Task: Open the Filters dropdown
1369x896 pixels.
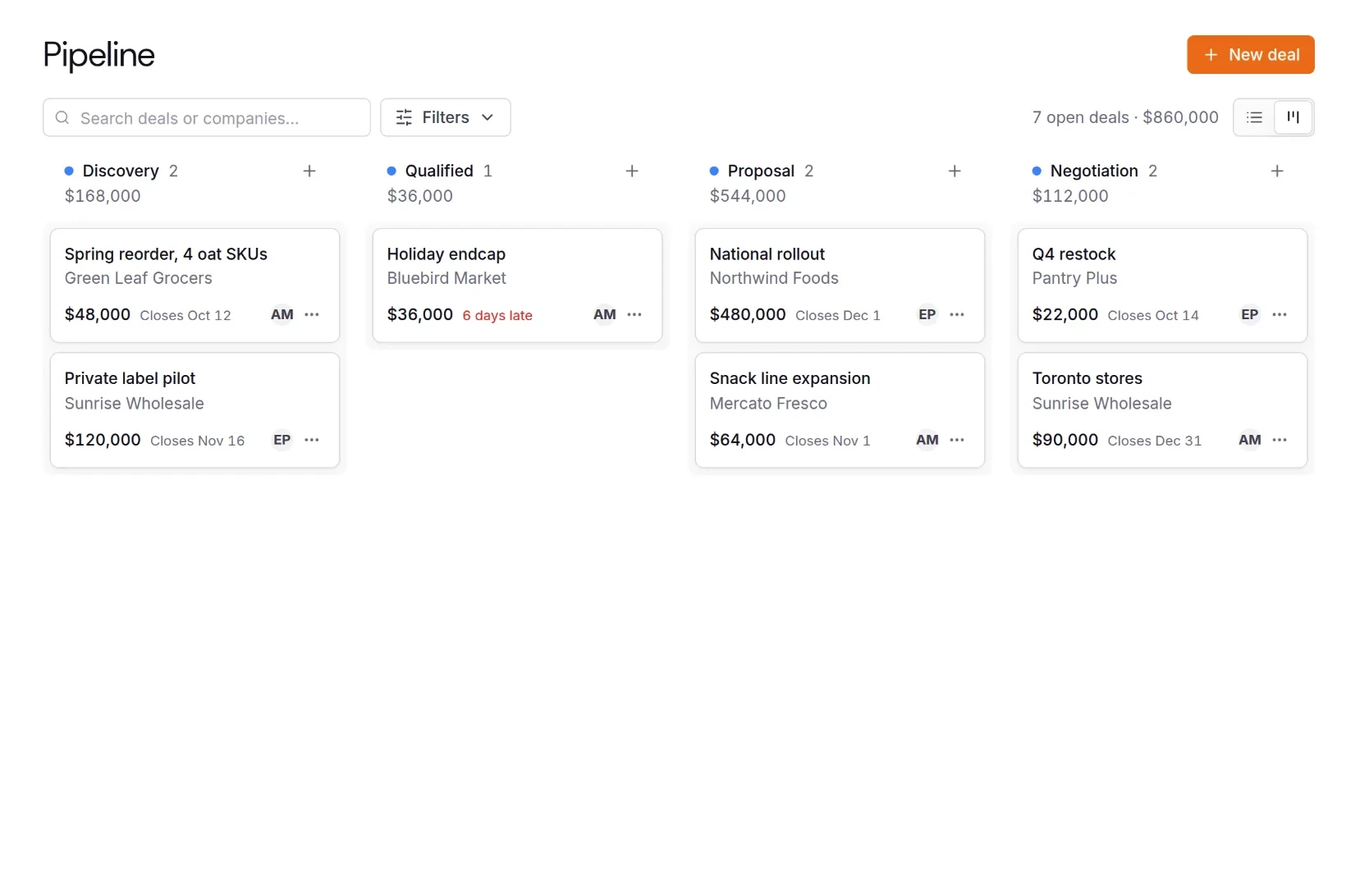Action: [446, 117]
